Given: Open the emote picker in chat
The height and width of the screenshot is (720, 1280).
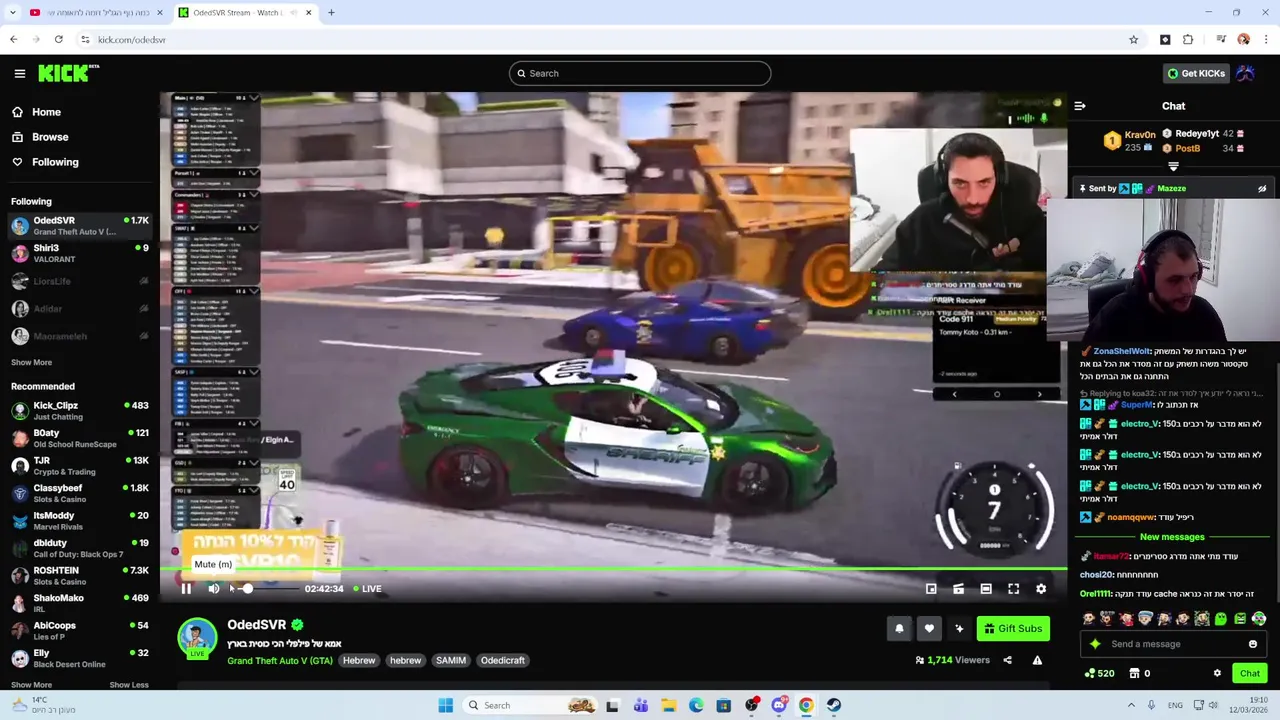Looking at the screenshot, I should coord(1253,644).
